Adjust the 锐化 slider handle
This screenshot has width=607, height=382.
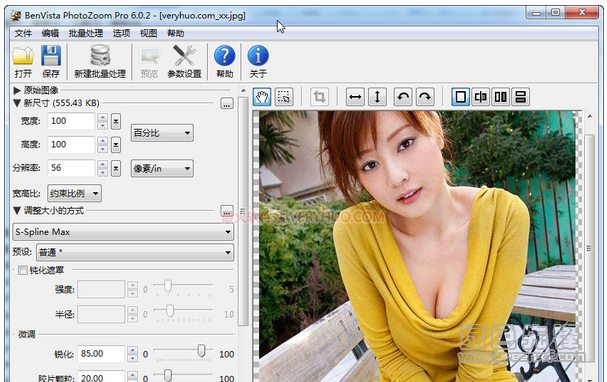201,351
